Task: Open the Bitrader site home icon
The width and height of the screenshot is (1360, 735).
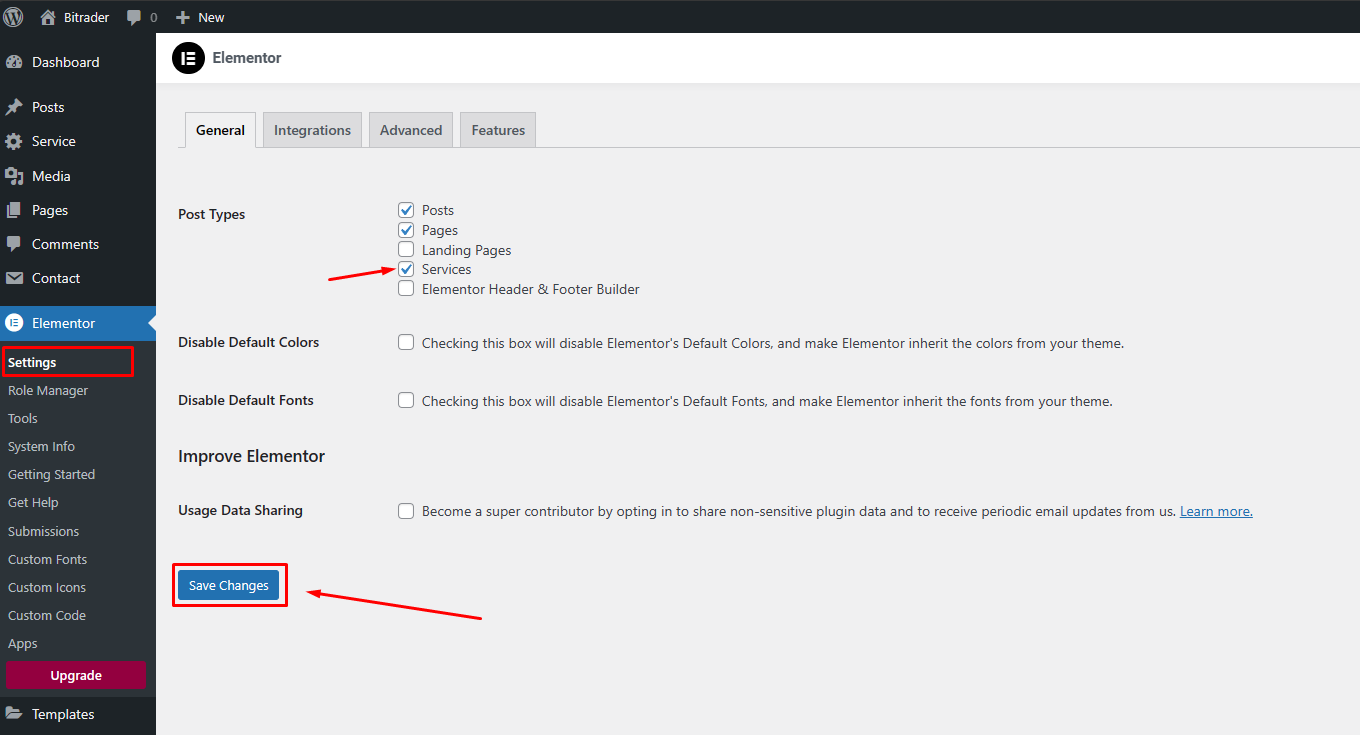Action: click(48, 17)
